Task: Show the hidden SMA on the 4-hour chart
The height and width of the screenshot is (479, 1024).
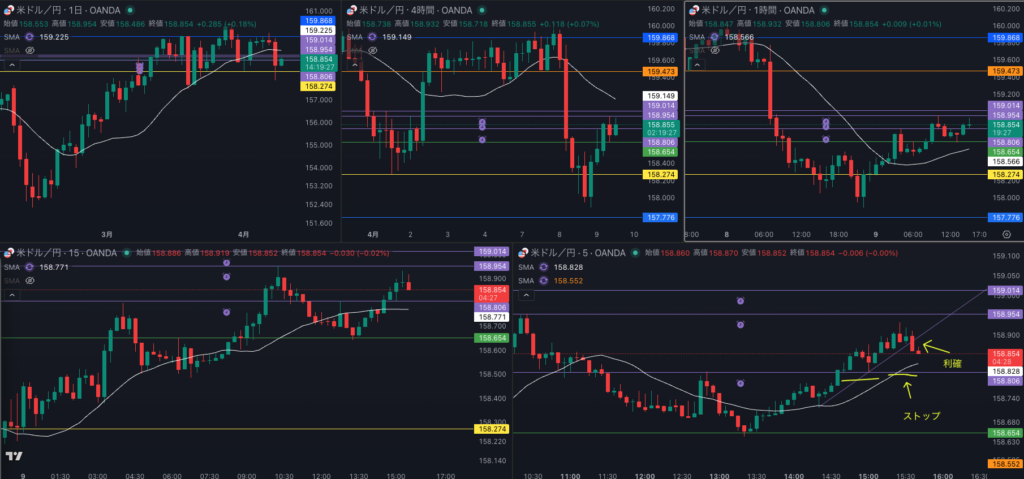Action: 372,50
